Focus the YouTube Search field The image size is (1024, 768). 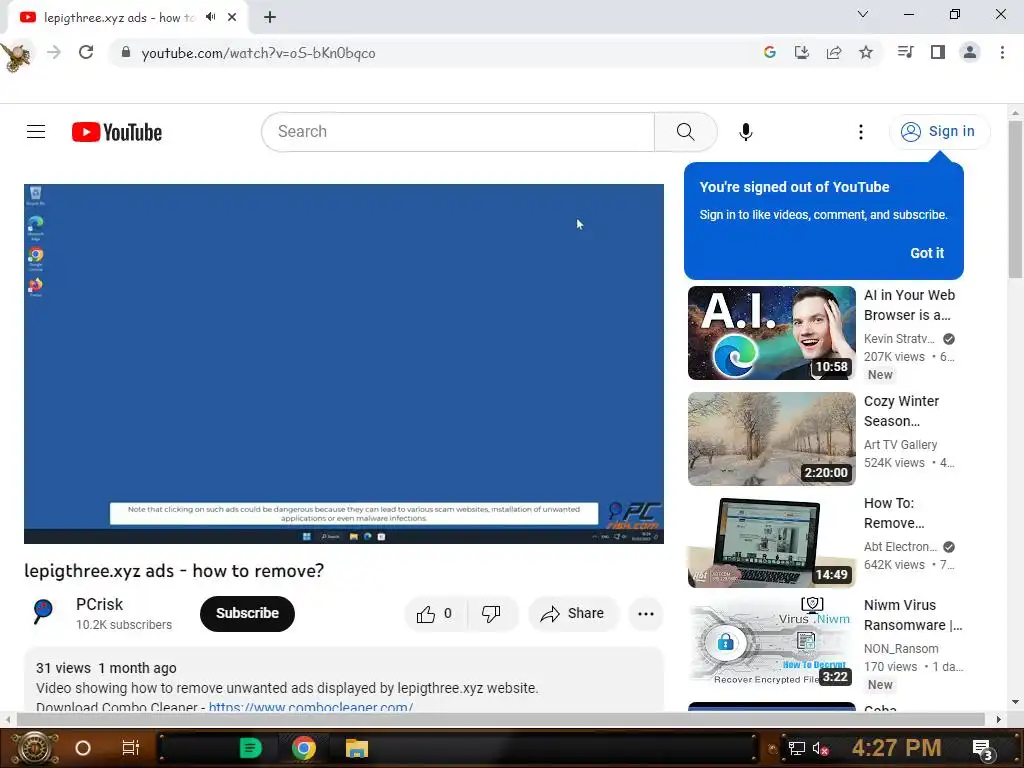tap(458, 132)
